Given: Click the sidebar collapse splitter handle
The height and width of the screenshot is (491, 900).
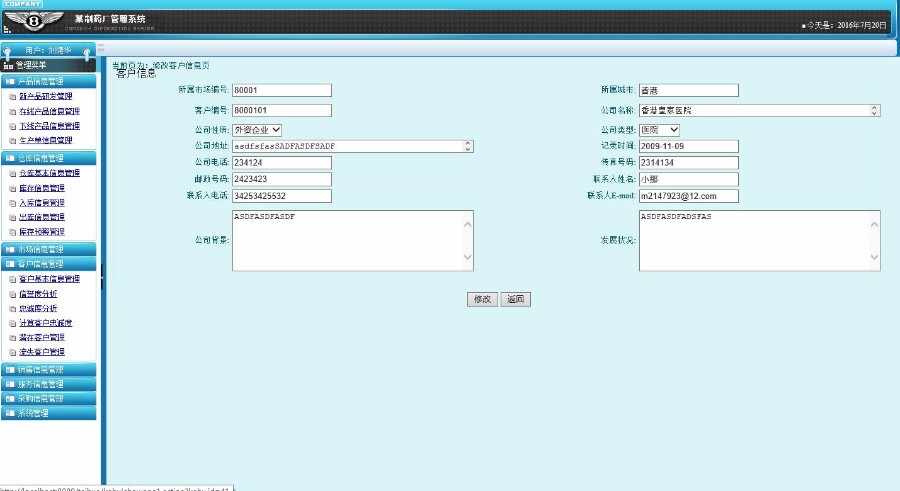Looking at the screenshot, I should (103, 277).
